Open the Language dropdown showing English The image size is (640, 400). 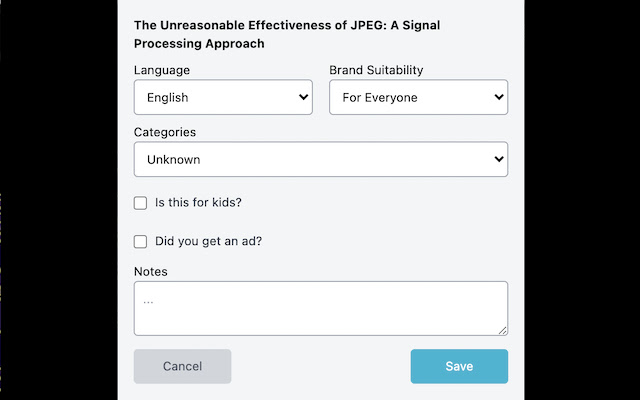[x=222, y=98]
